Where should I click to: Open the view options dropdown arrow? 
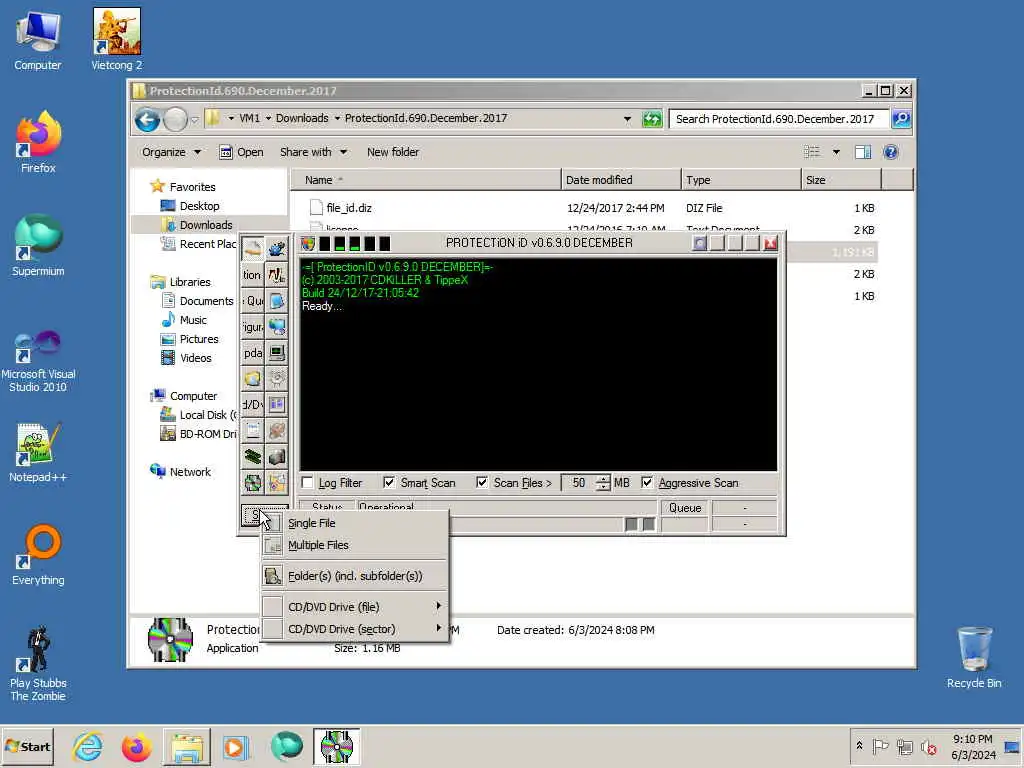[x=836, y=152]
